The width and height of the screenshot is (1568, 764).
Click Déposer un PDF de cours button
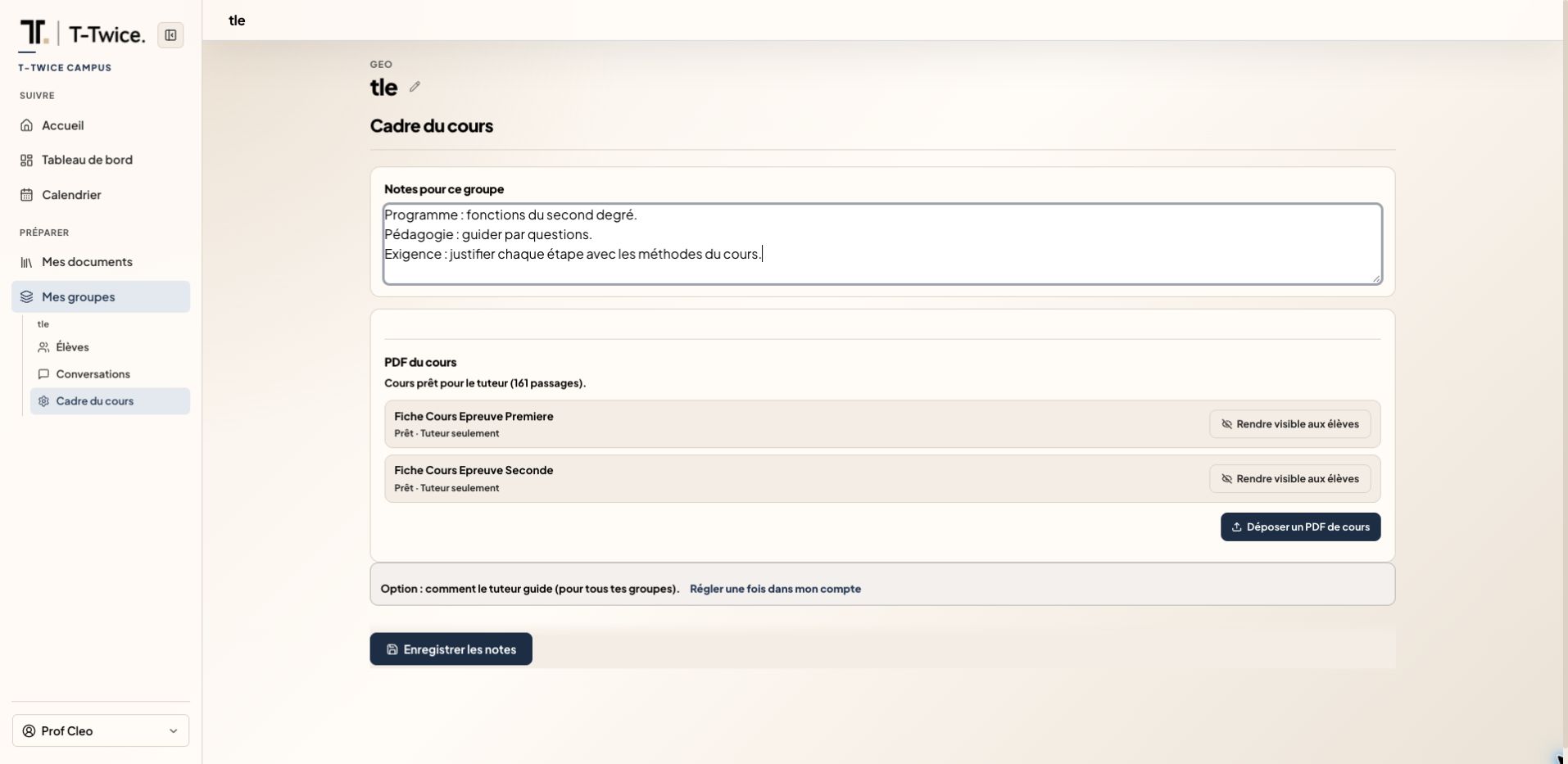pyautogui.click(x=1300, y=527)
